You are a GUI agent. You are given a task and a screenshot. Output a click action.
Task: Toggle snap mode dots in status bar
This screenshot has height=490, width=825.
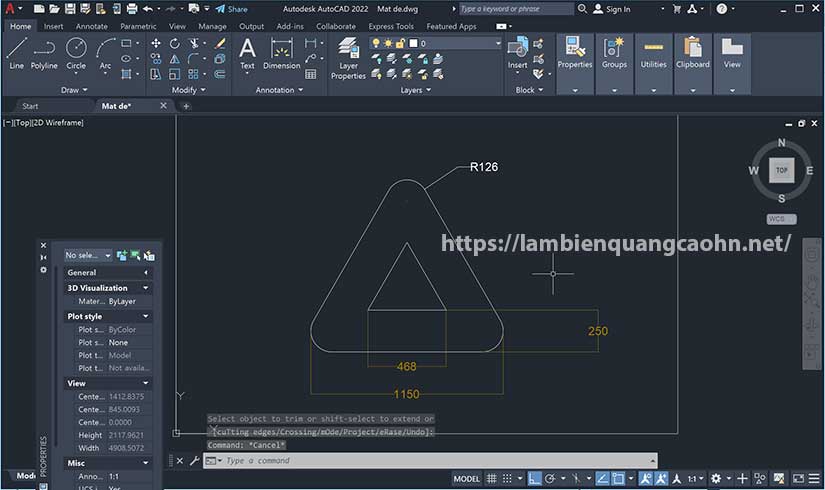[x=507, y=478]
